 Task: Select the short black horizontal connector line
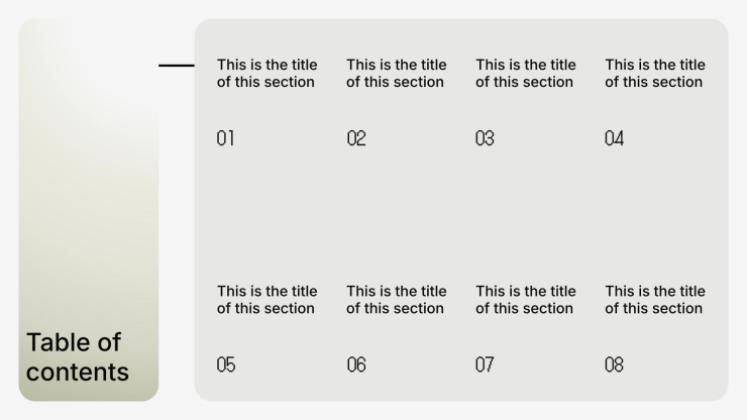[x=177, y=66]
